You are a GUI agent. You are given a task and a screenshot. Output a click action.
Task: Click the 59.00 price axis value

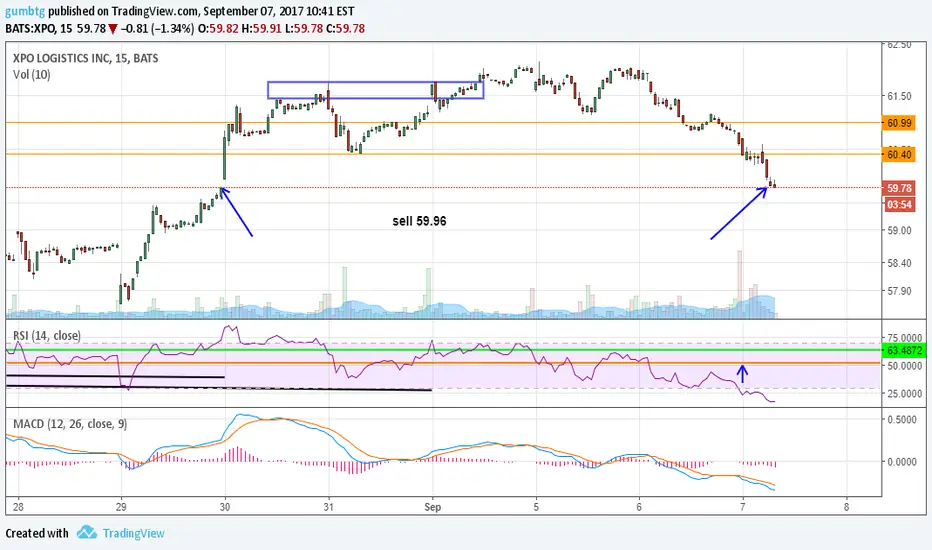(x=899, y=231)
